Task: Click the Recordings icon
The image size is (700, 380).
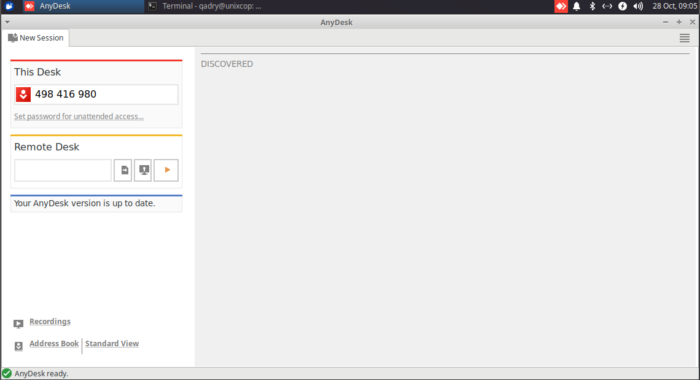Action: pyautogui.click(x=18, y=324)
